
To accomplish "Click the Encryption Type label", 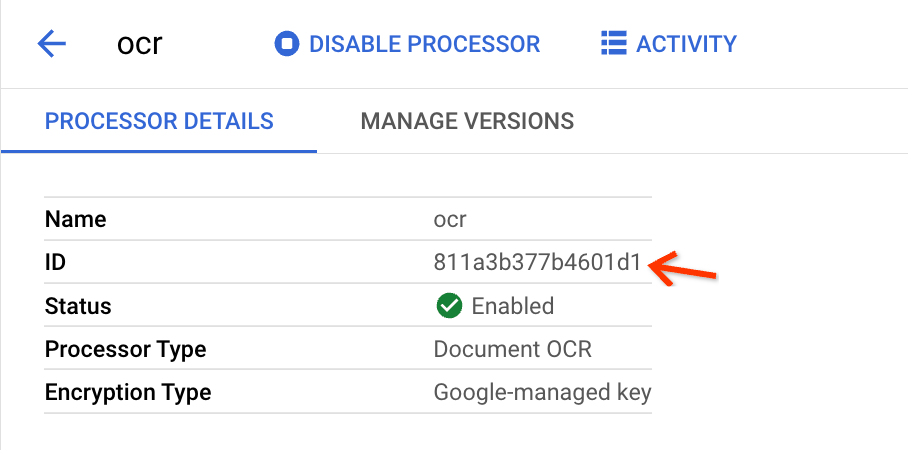I will (128, 393).
